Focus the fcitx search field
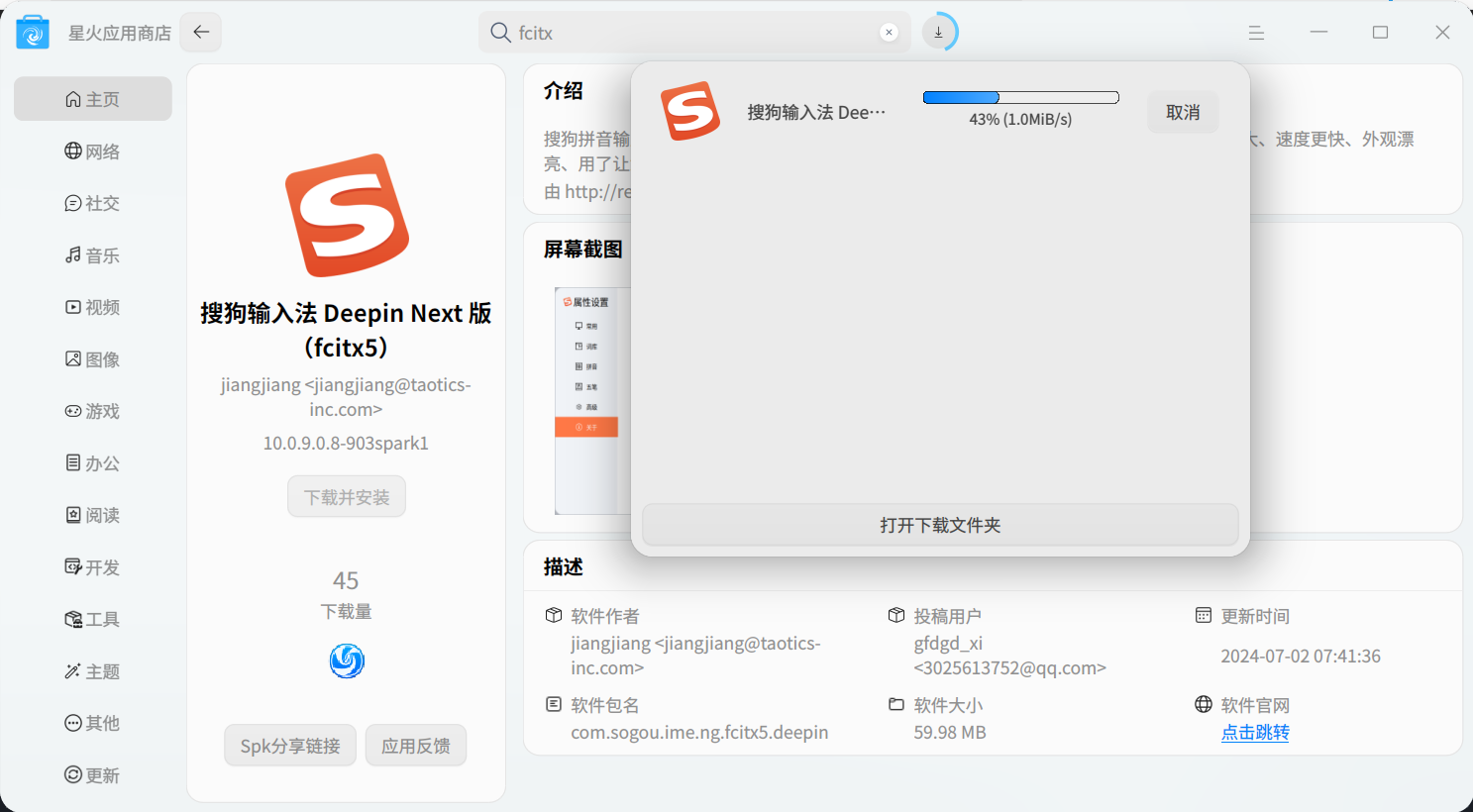 tap(693, 33)
